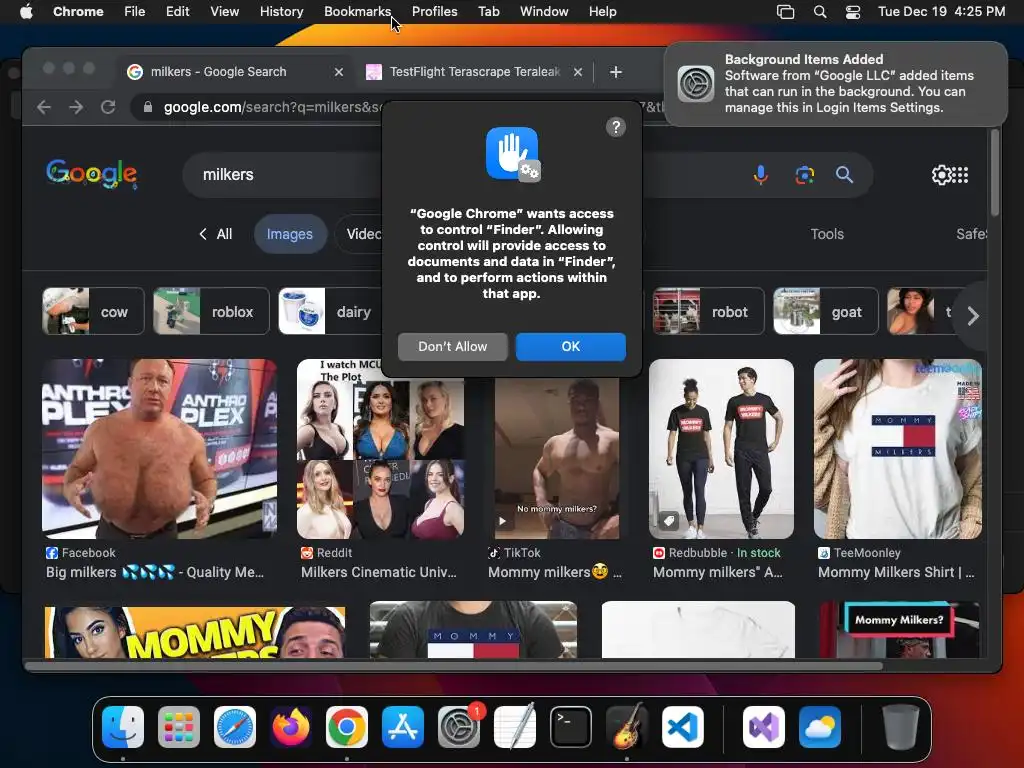The width and height of the screenshot is (1024, 768).
Task: Click the roblox suggestion chip
Action: (211, 312)
